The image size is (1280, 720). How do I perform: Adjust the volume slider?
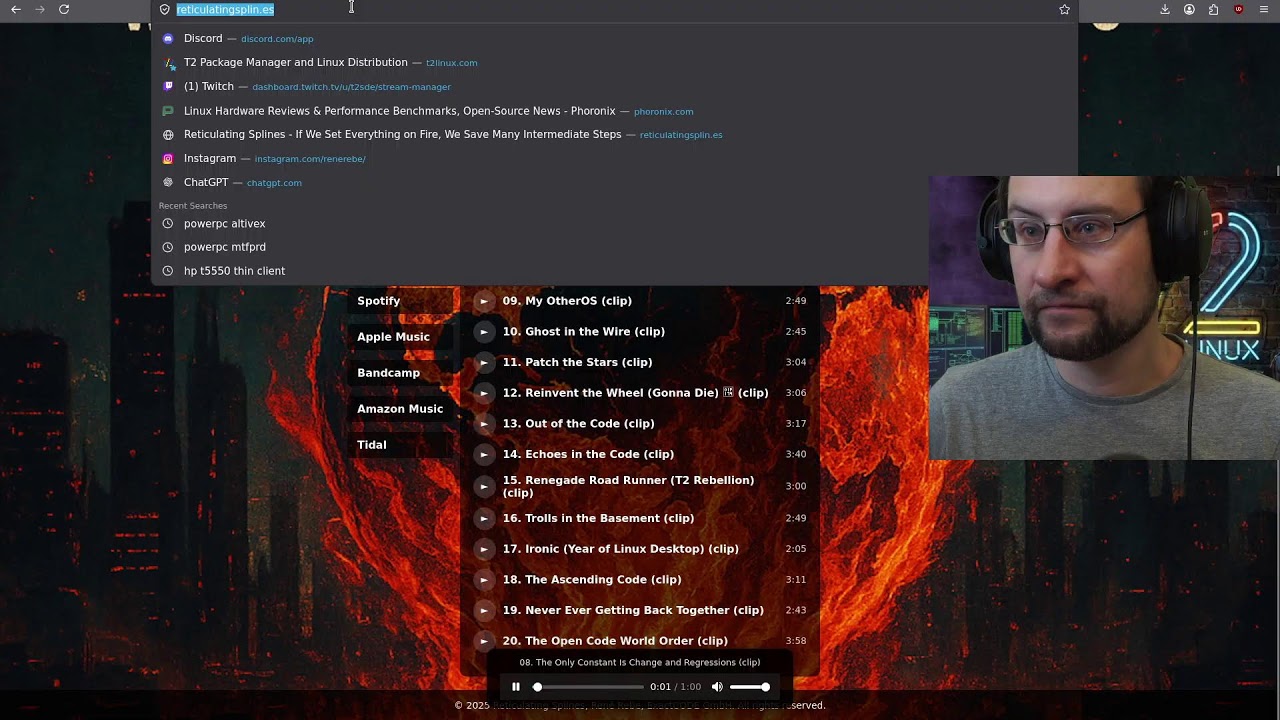coord(750,687)
